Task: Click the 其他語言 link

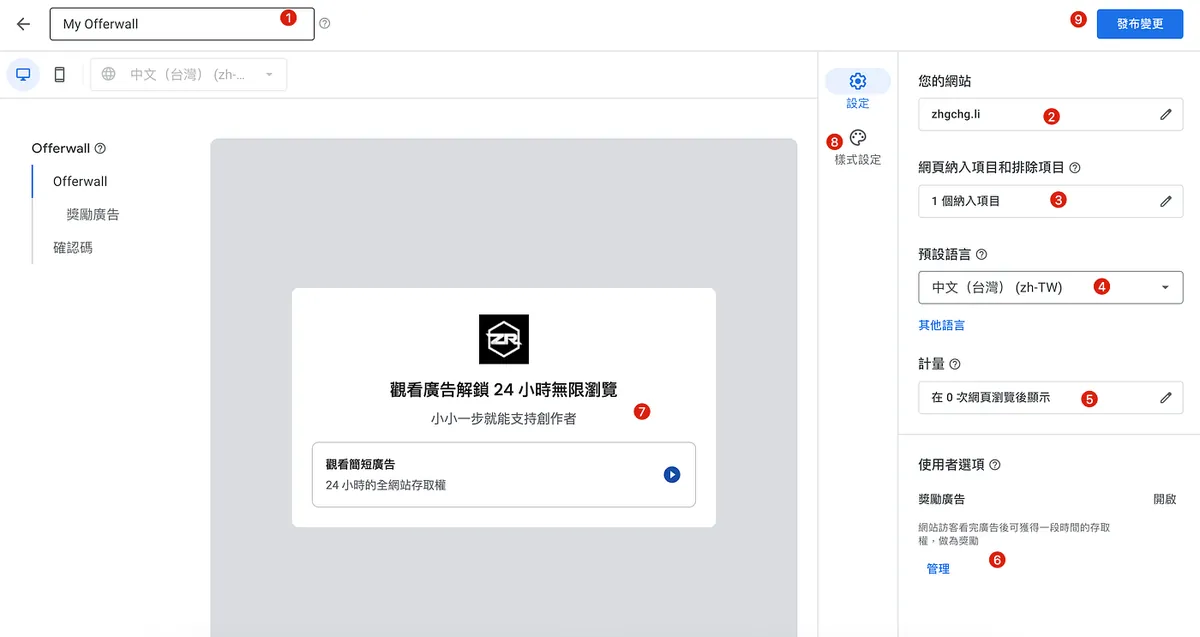Action: [x=941, y=325]
